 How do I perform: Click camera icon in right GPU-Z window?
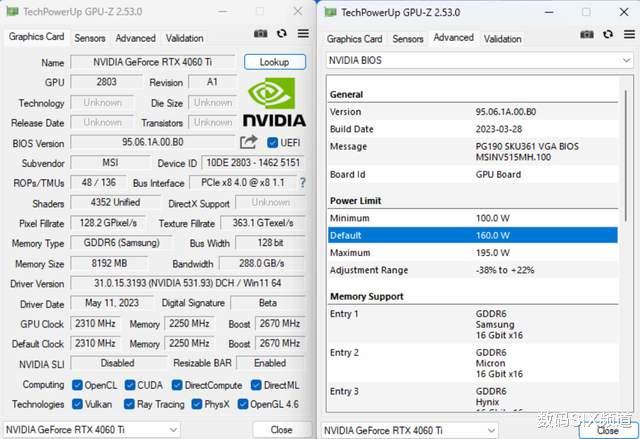coord(587,34)
